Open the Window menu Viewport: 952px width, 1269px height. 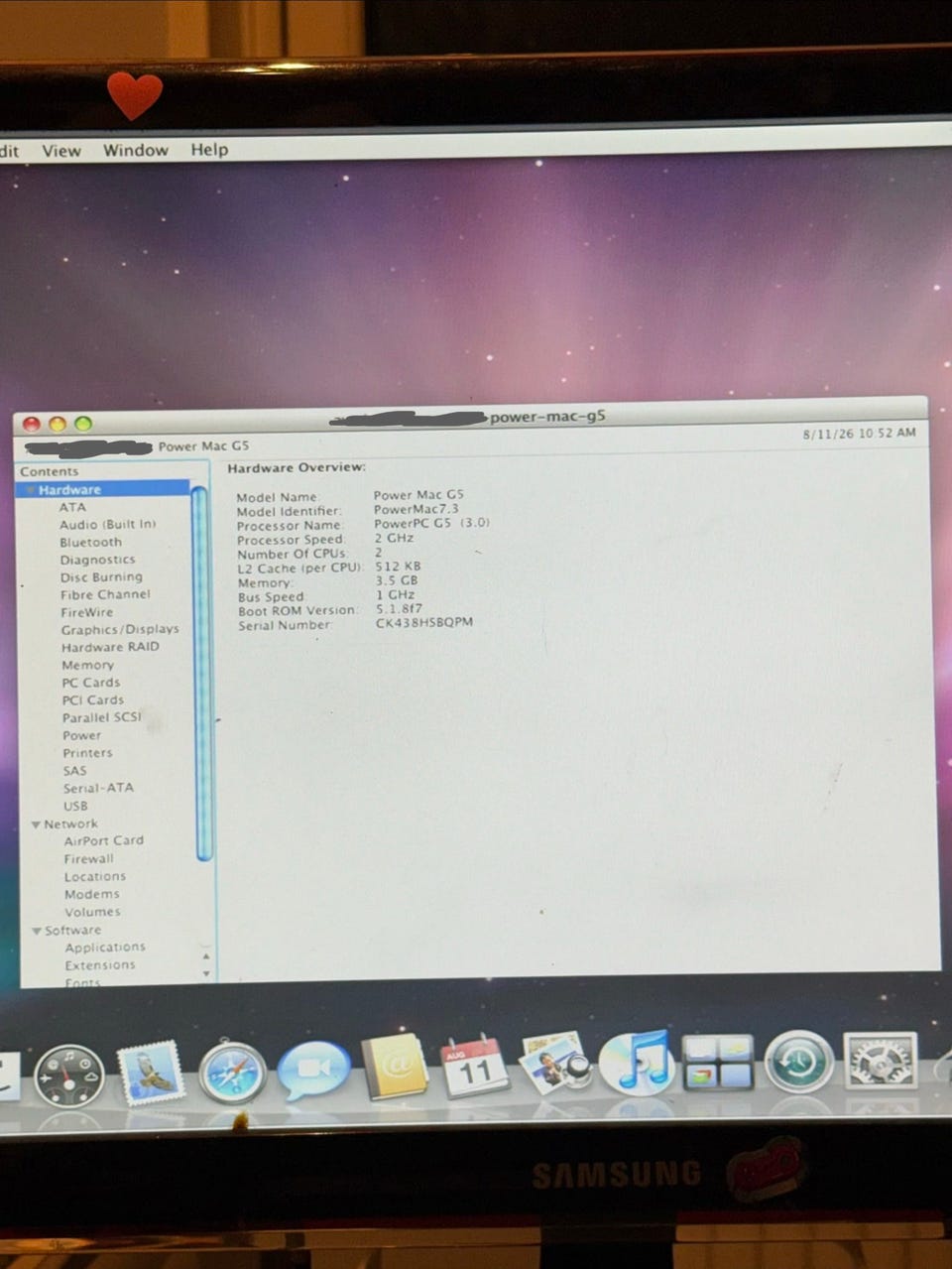coord(136,150)
